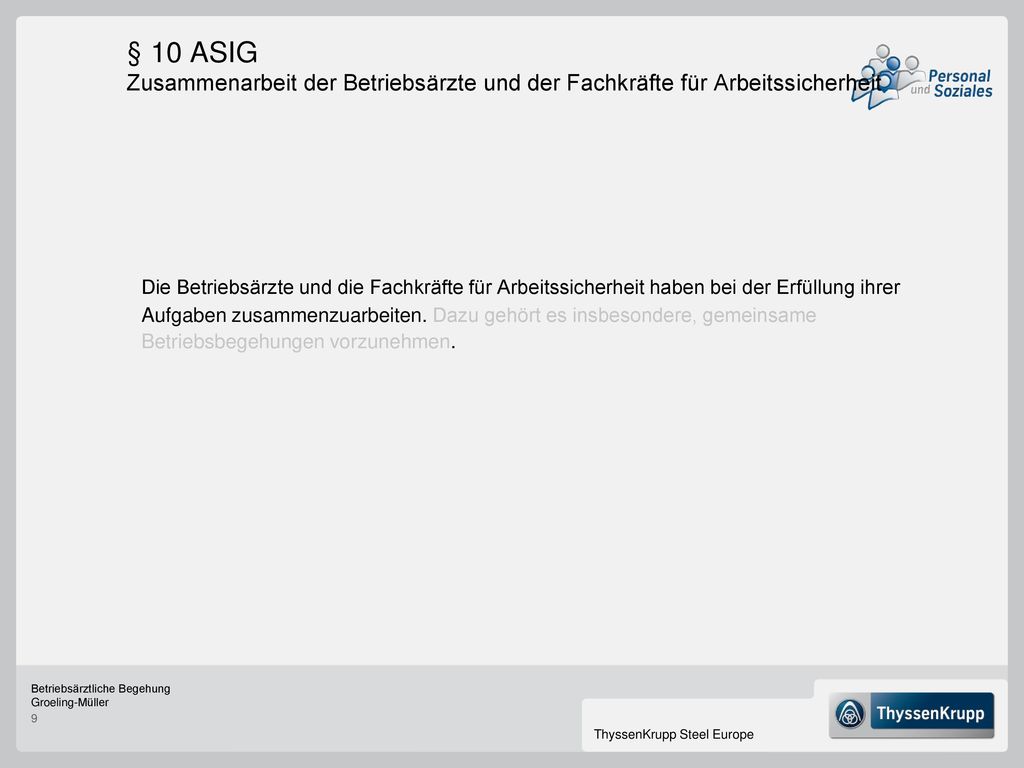Click the ThyssenKrupp logo badge
Viewport: 1024px width, 768px height.
(x=912, y=715)
